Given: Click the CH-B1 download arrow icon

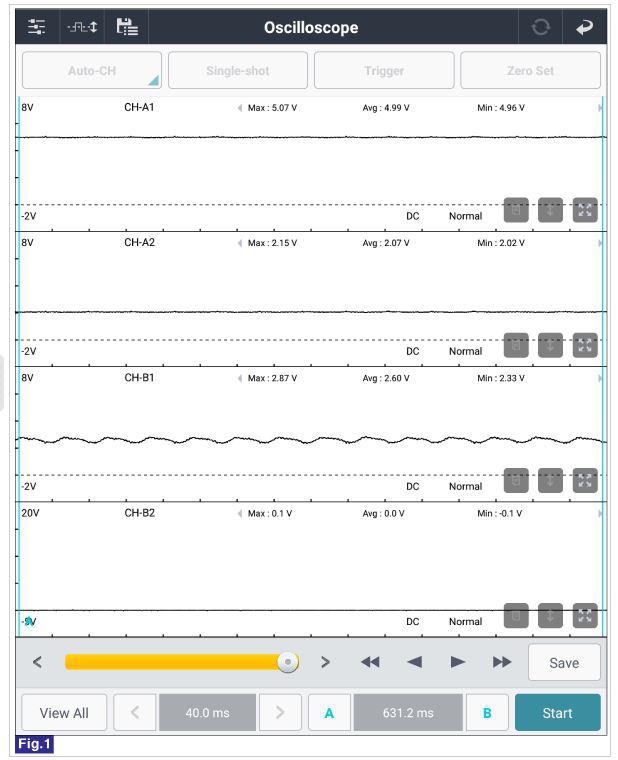Looking at the screenshot, I should [551, 480].
